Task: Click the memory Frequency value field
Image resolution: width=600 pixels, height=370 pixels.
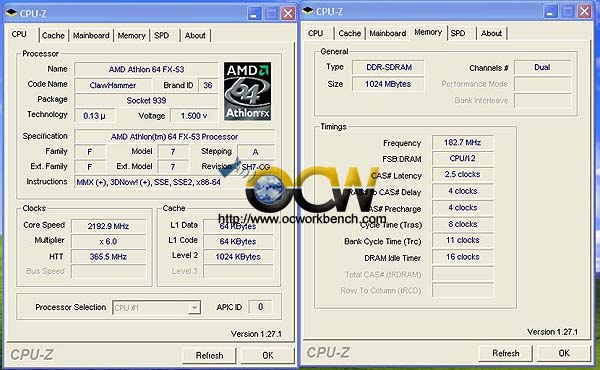Action: click(x=463, y=143)
